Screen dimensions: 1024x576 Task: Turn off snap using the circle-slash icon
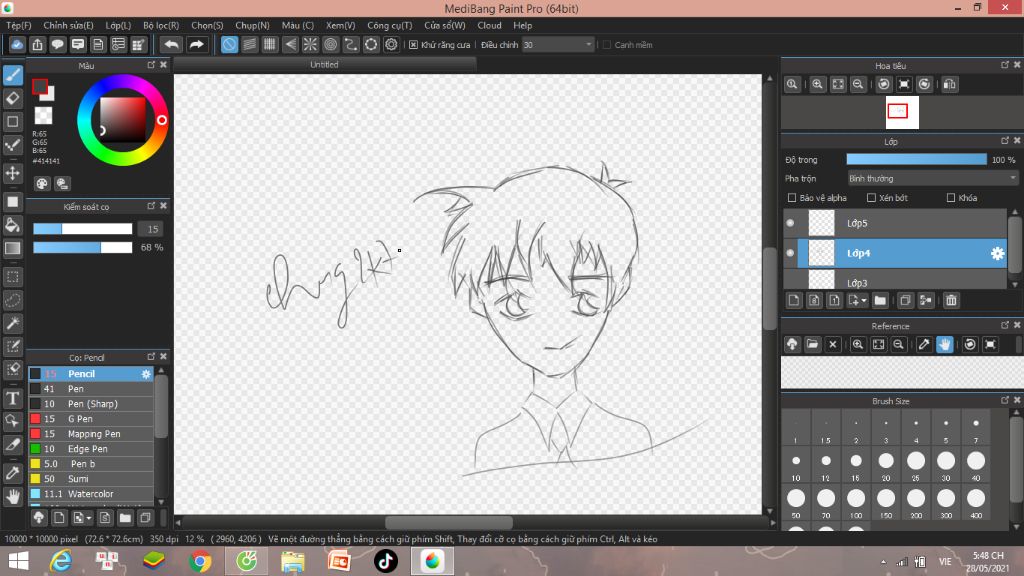229,44
